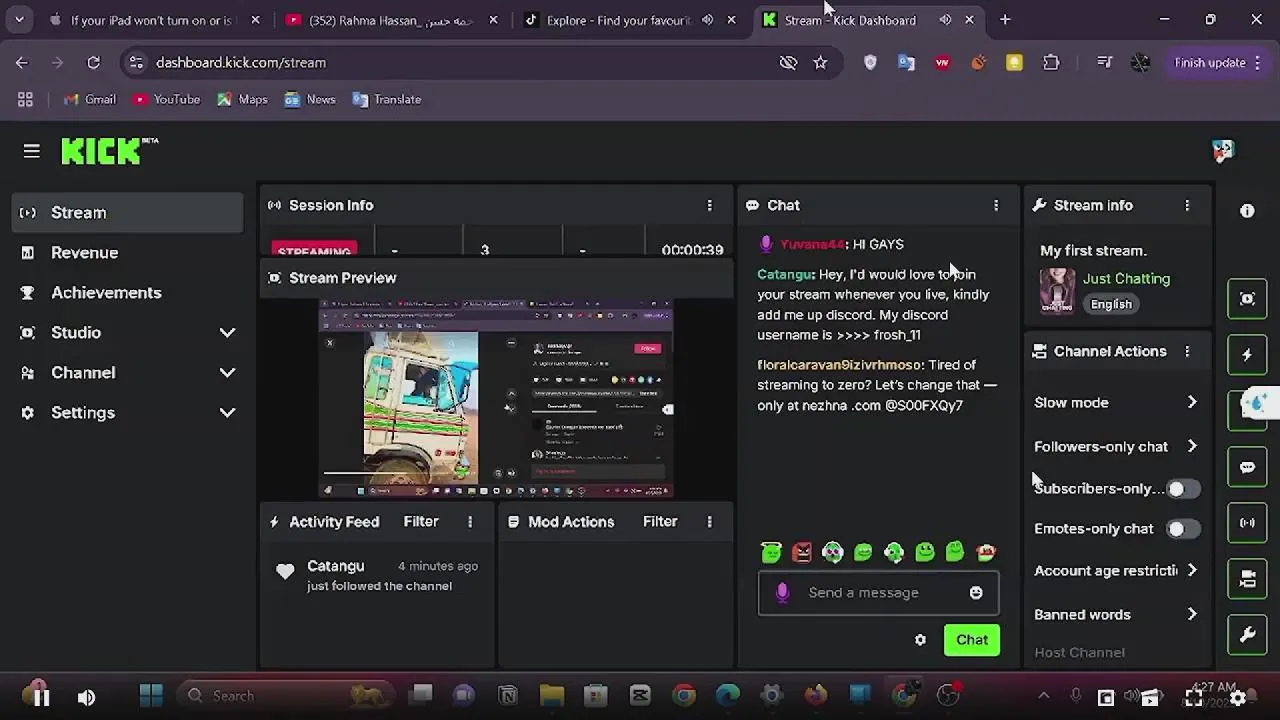The image size is (1280, 720).
Task: Toggle Emotes-only chat switch
Action: tap(1182, 528)
